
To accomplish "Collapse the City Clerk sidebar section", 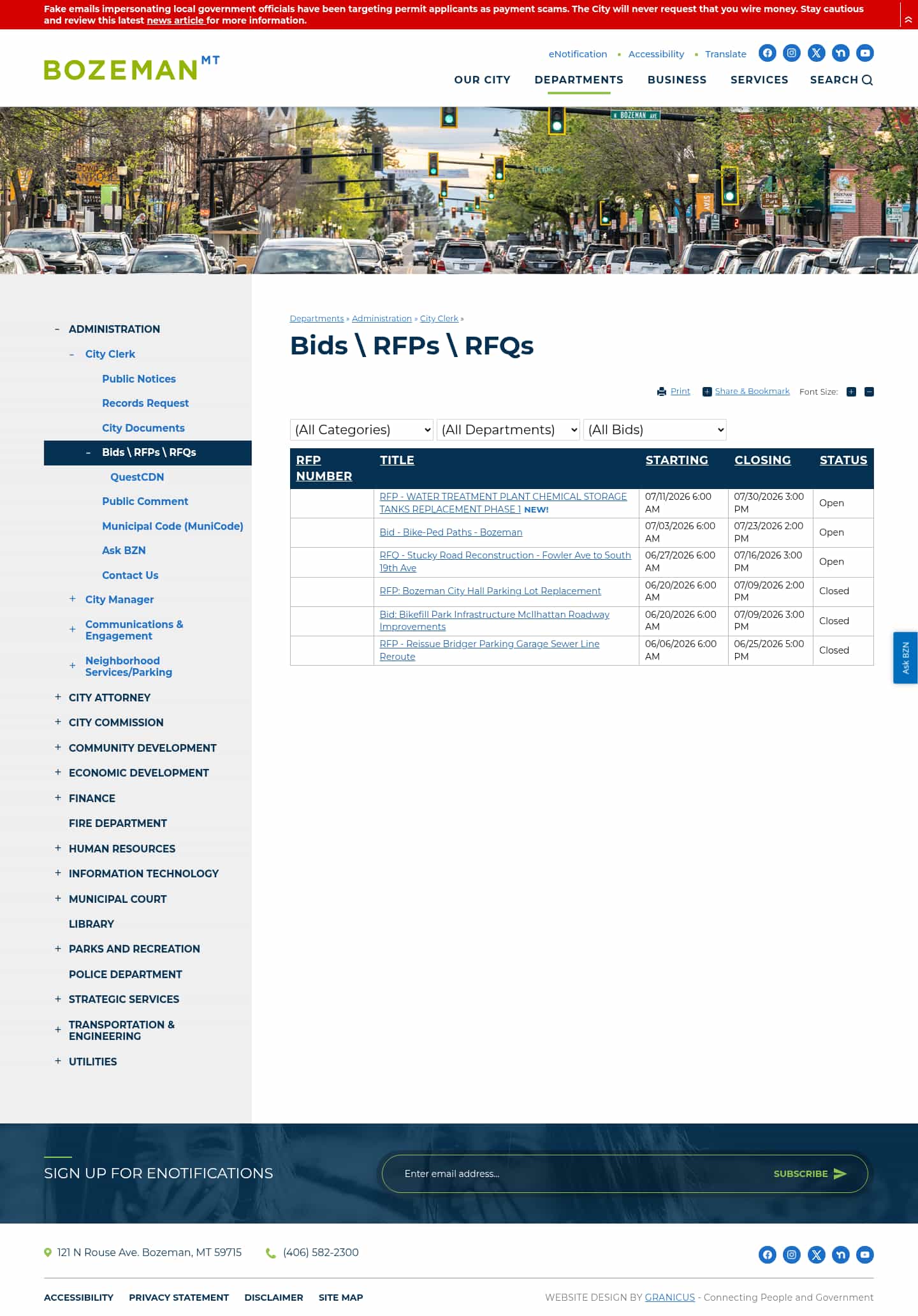I will (x=71, y=354).
